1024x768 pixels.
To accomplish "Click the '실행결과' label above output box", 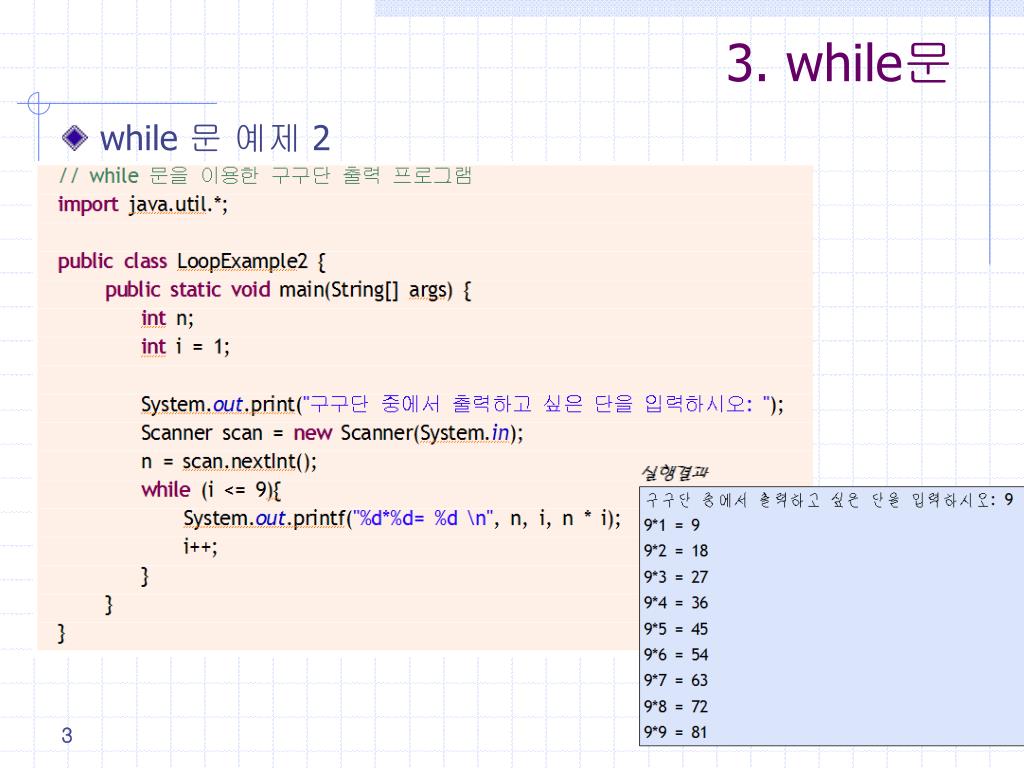I will pos(674,472).
